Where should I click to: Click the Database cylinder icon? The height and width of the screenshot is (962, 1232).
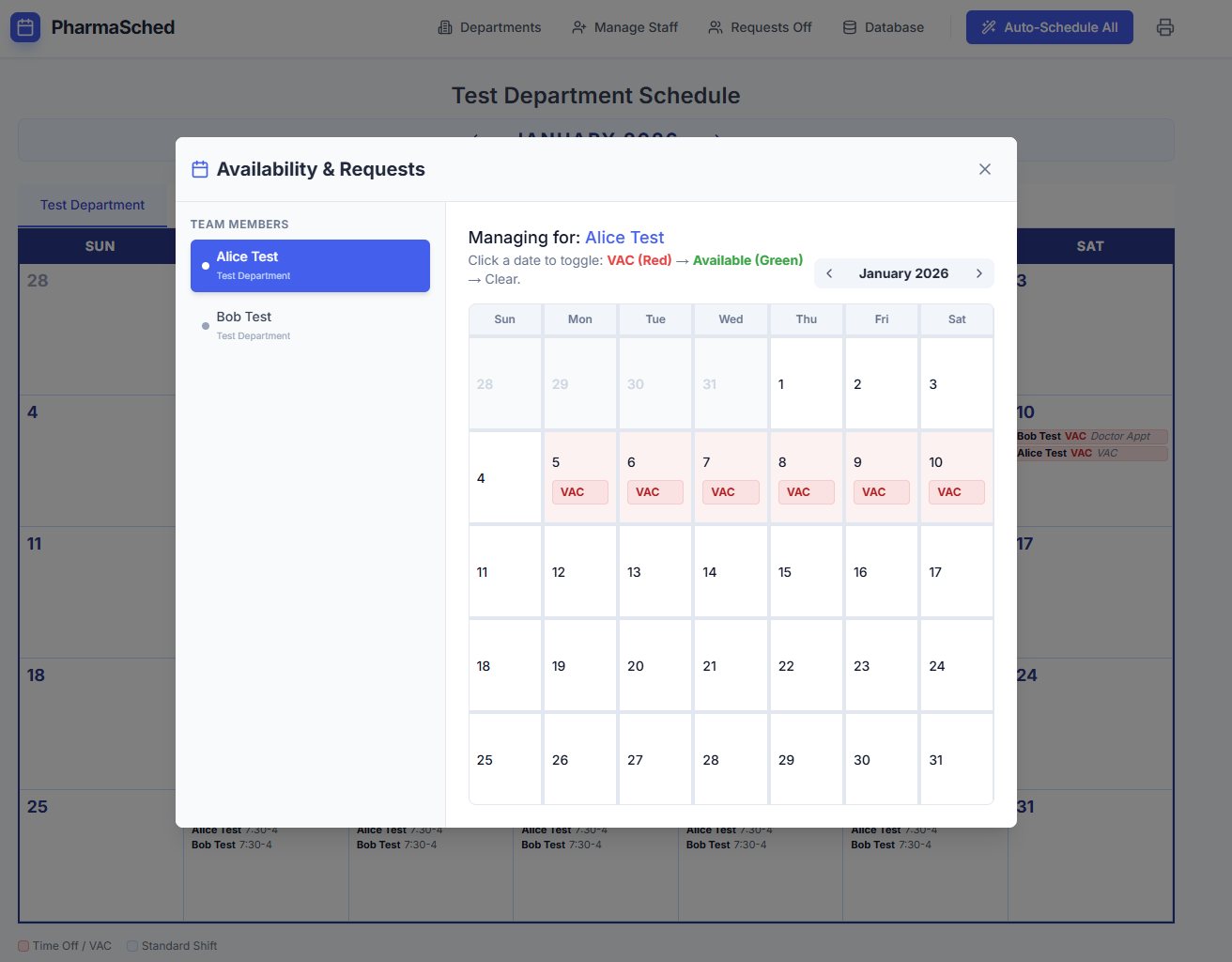click(x=850, y=27)
